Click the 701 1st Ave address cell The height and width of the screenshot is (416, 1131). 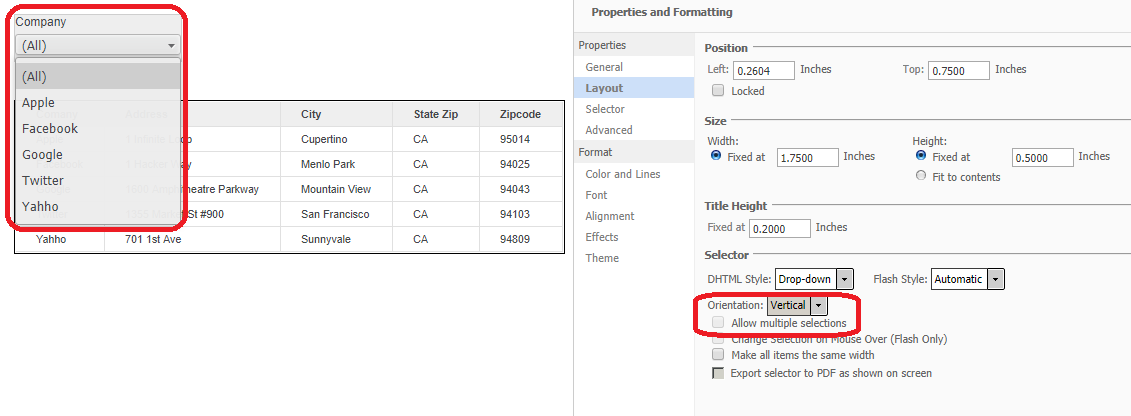(x=192, y=239)
